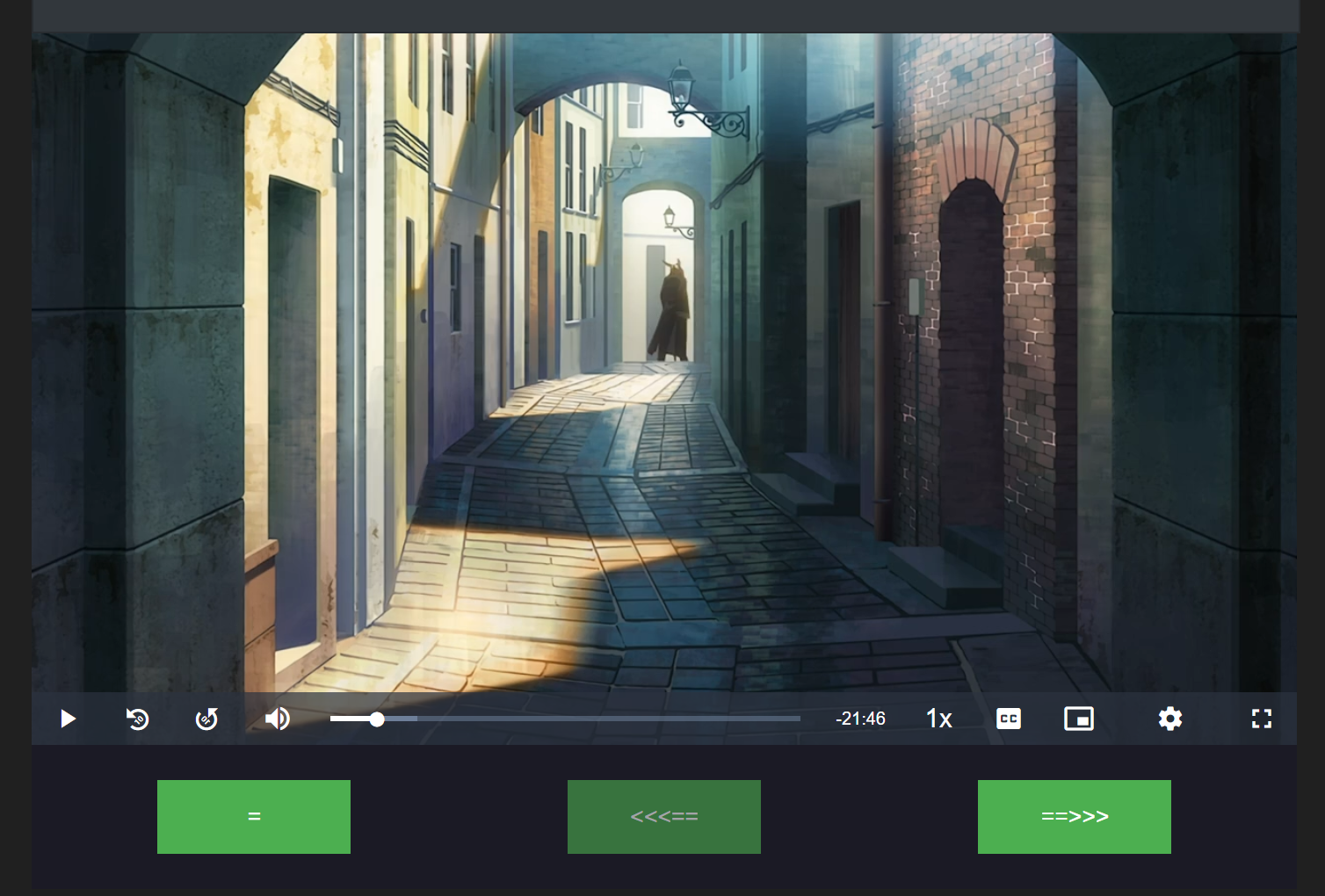Open the player settings gear
Viewport: 1325px width, 896px height.
point(1169,719)
